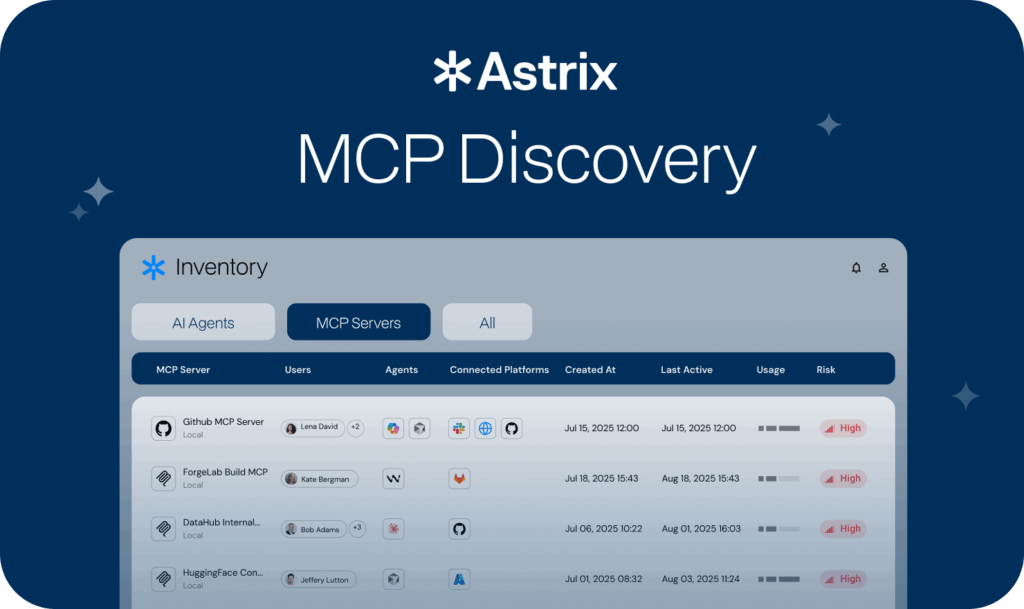The height and width of the screenshot is (609, 1024).
Task: Click the Windsurf agent icon in ForgeLab row
Action: 394,479
